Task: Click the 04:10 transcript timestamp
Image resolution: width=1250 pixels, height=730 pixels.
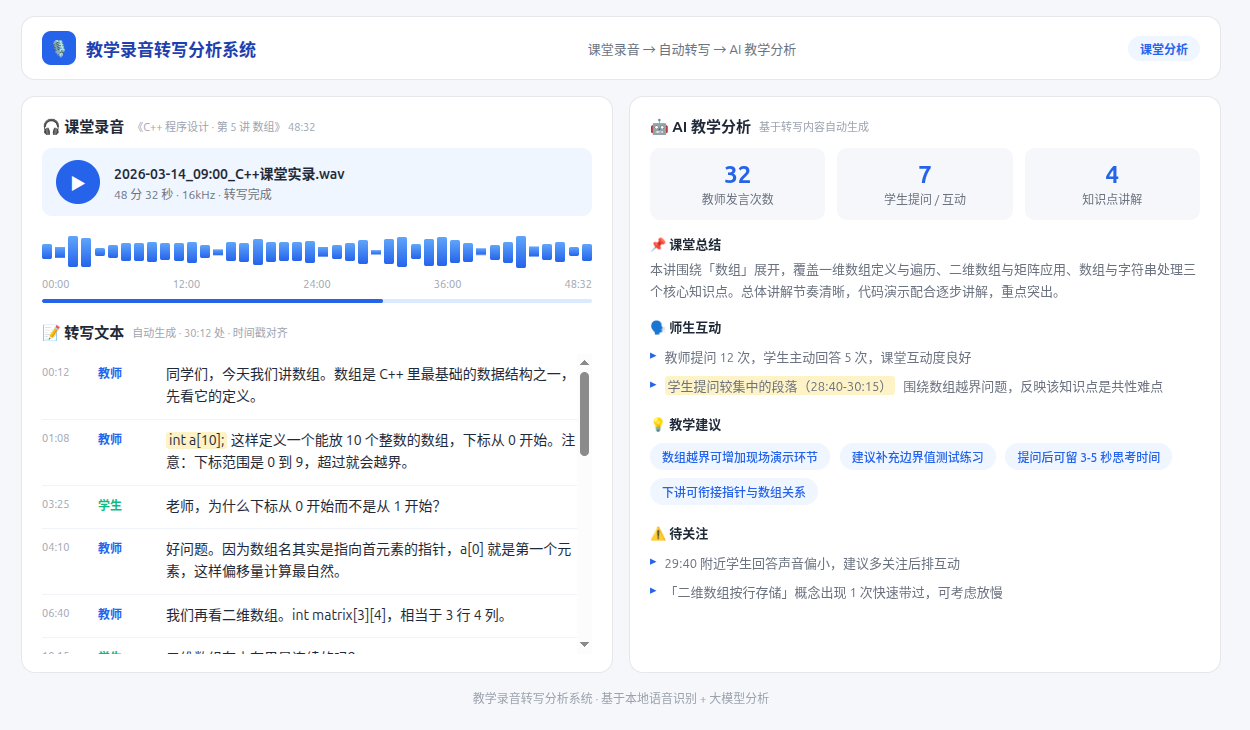Action: pyautogui.click(x=56, y=547)
